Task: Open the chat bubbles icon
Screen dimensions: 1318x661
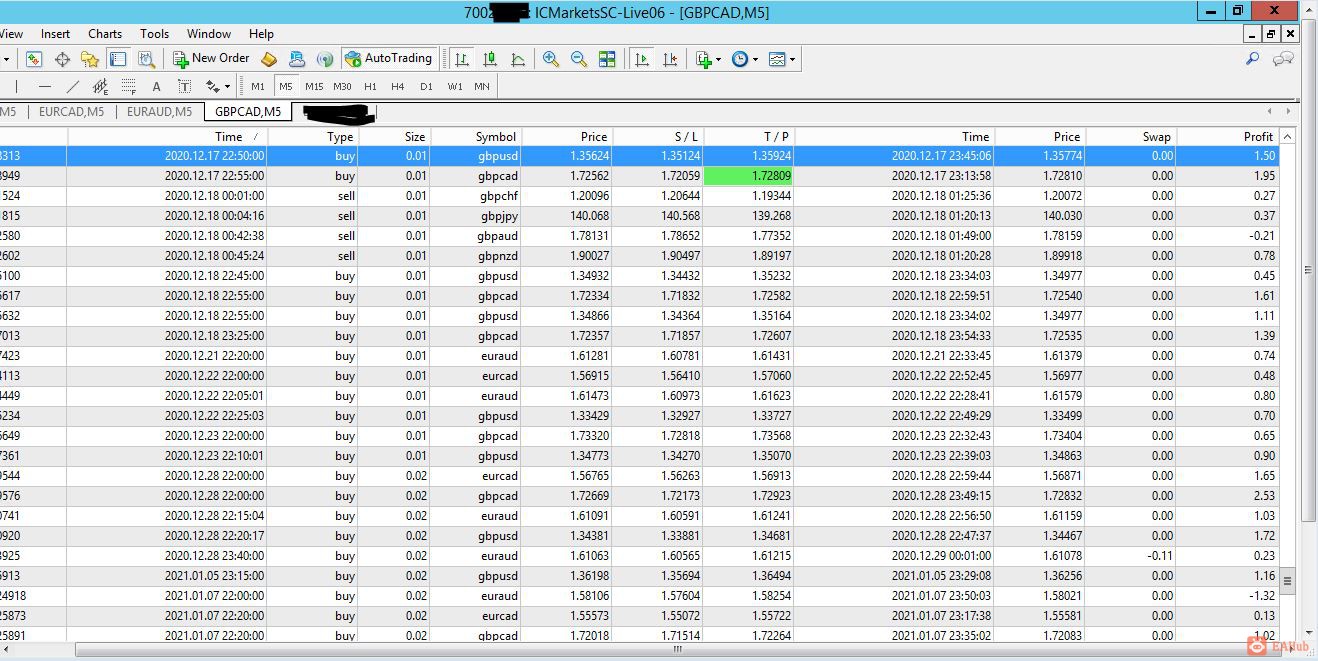Action: 1283,59
